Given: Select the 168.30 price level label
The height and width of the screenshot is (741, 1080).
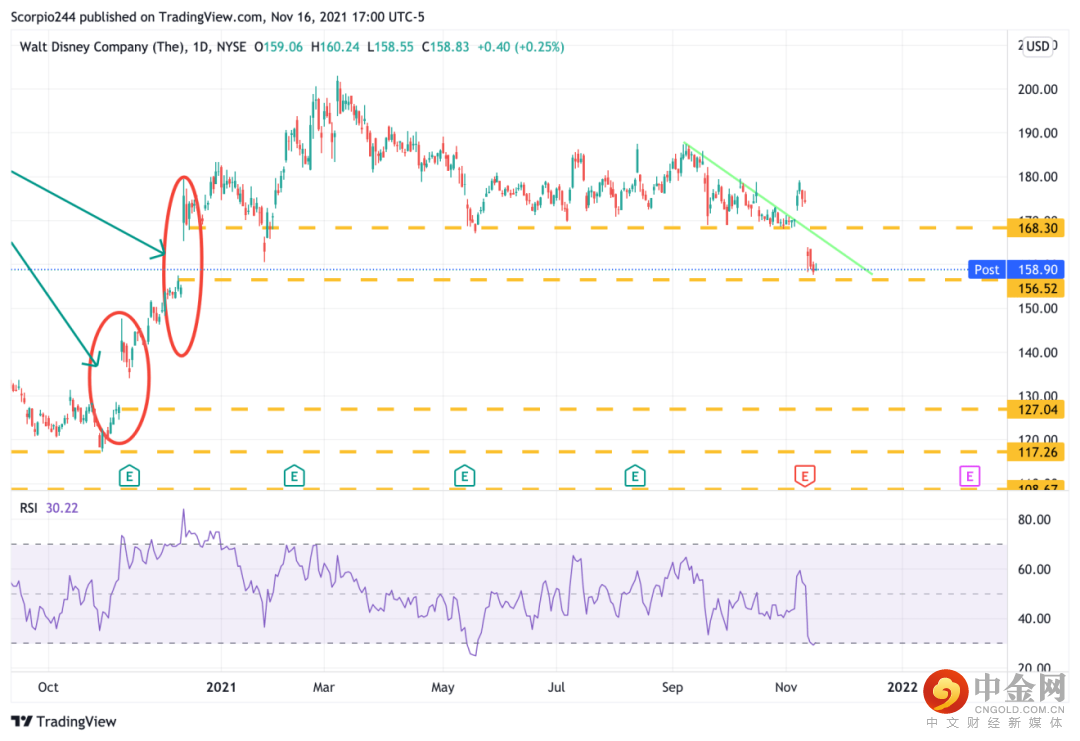Looking at the screenshot, I should (1036, 228).
